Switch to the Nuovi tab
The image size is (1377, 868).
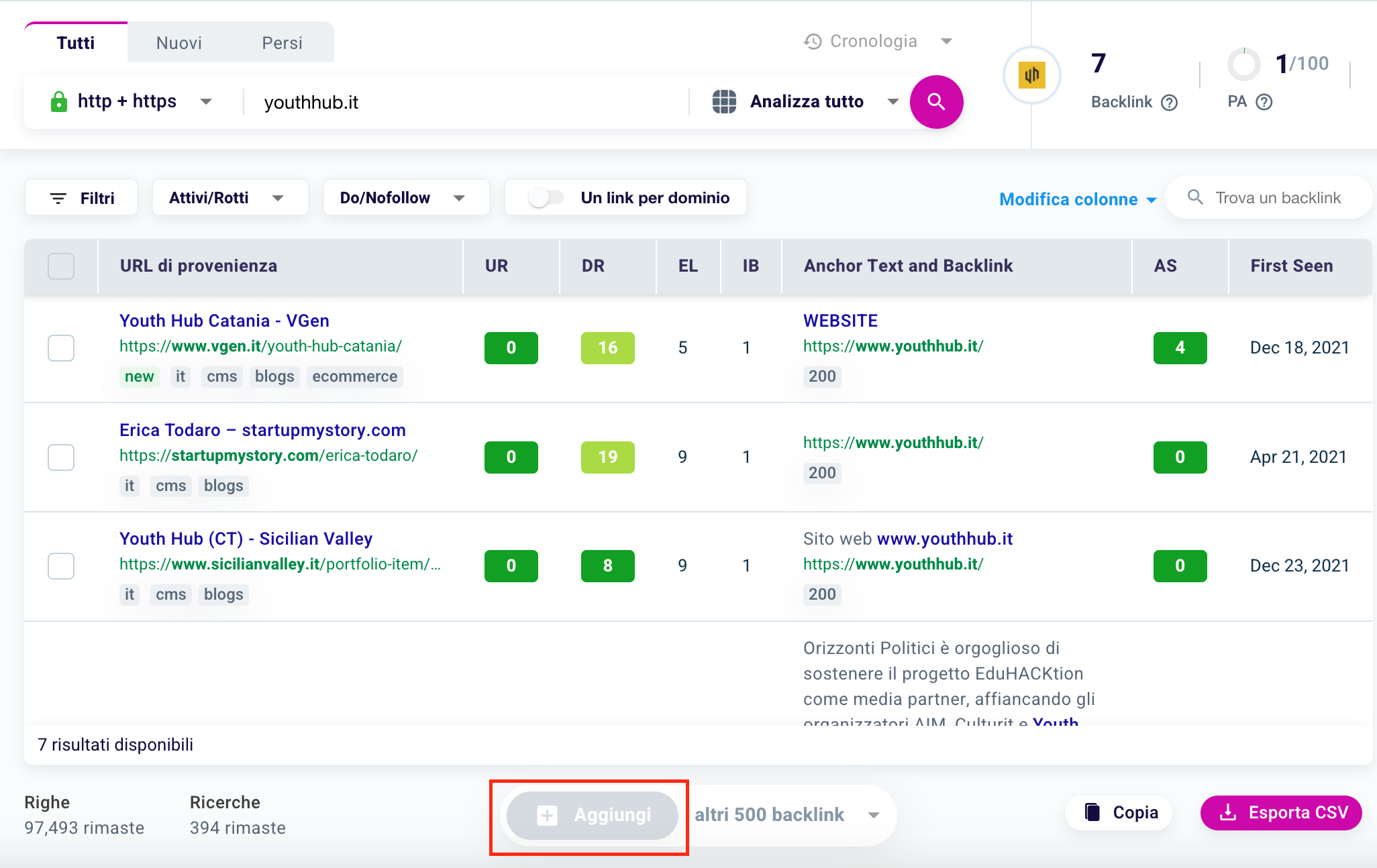click(x=178, y=43)
